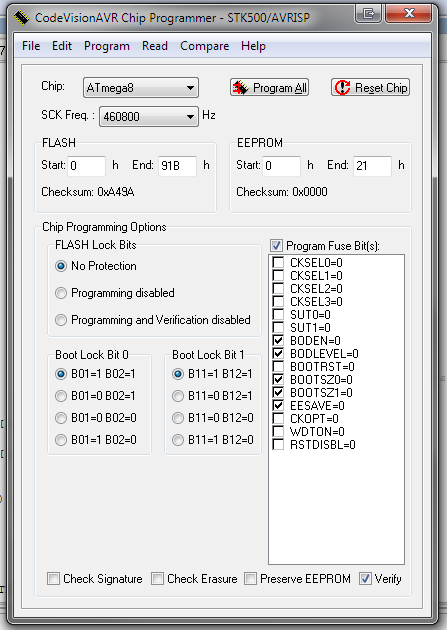
Task: Select B11=1 B12=1 radio button
Action: (x=178, y=374)
